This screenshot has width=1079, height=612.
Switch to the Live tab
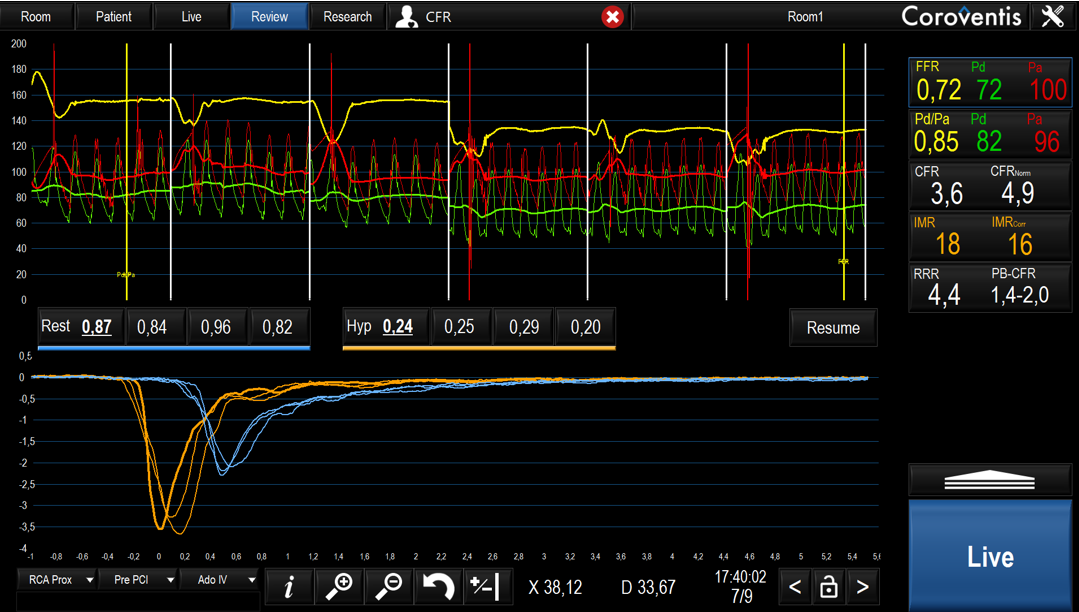[x=191, y=17]
